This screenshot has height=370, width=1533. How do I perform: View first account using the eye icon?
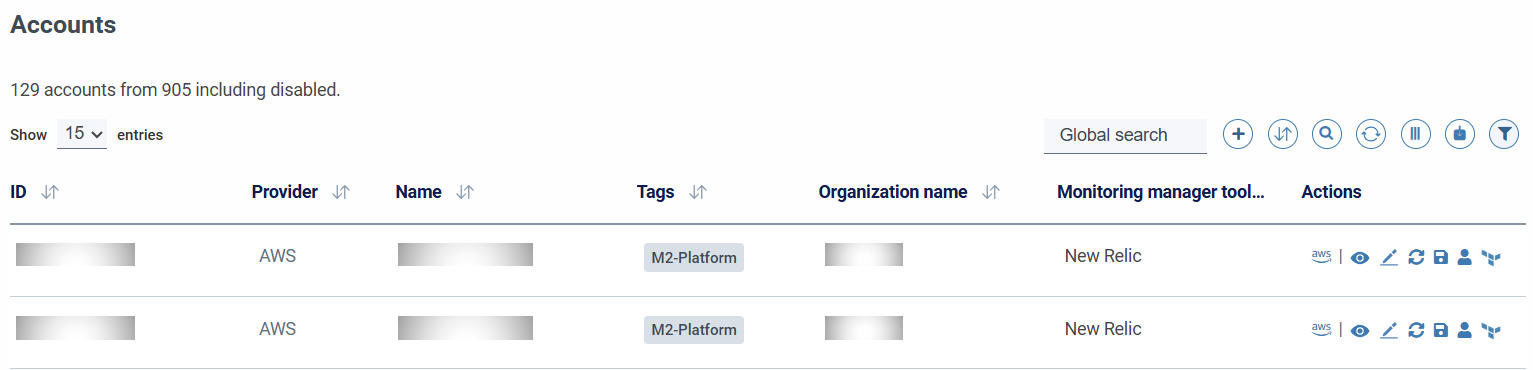[1360, 258]
